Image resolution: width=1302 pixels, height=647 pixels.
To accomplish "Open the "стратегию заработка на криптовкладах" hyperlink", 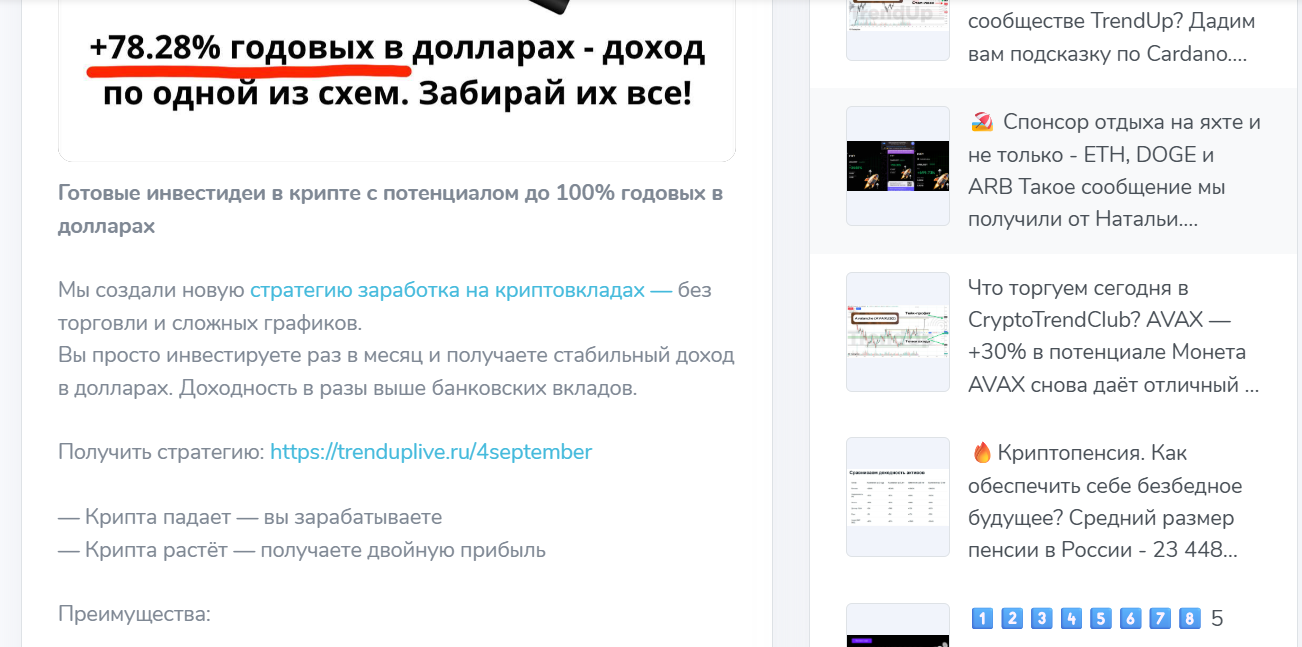I will point(446,289).
